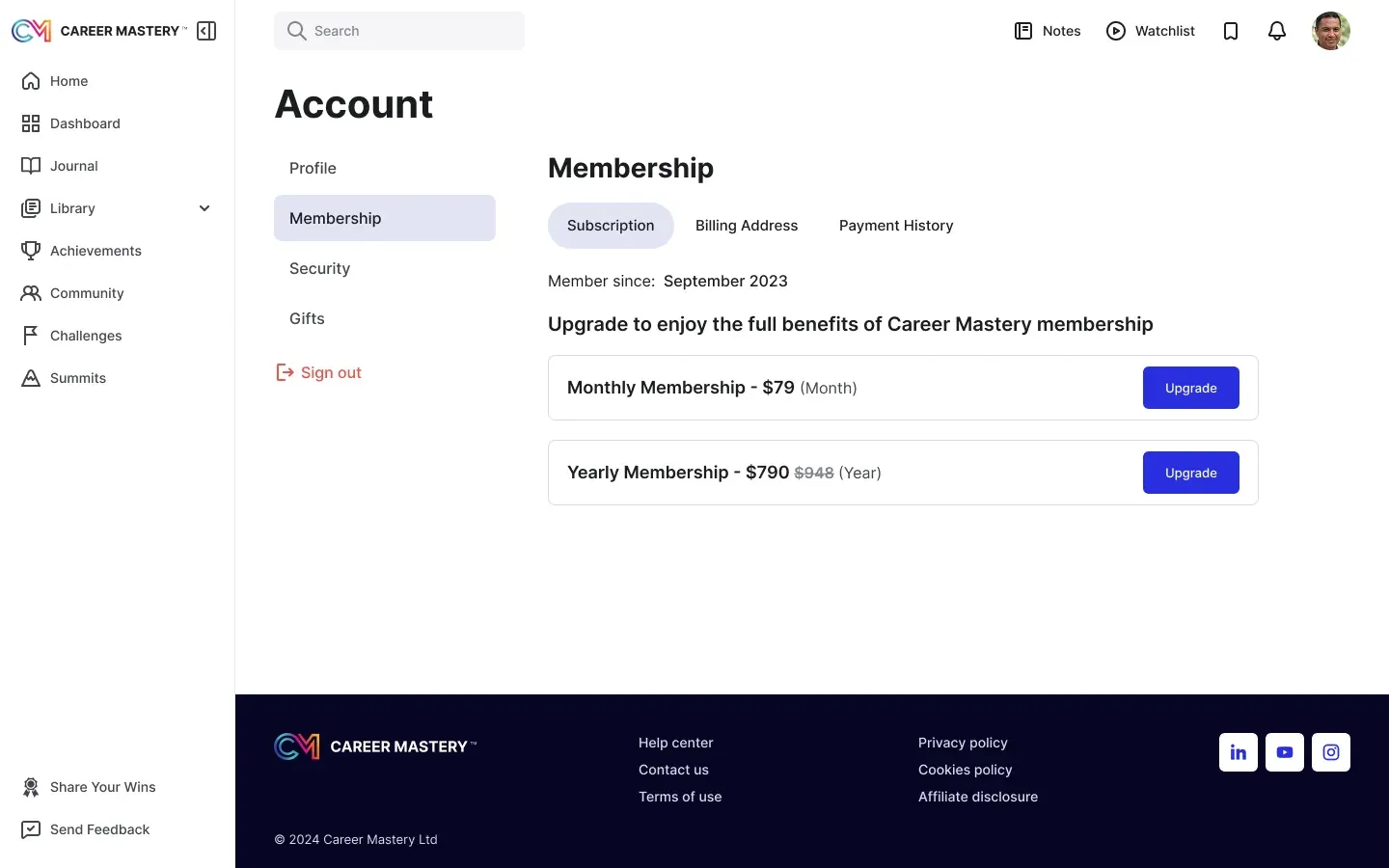Sign out of the account
1389x868 pixels.
point(319,372)
